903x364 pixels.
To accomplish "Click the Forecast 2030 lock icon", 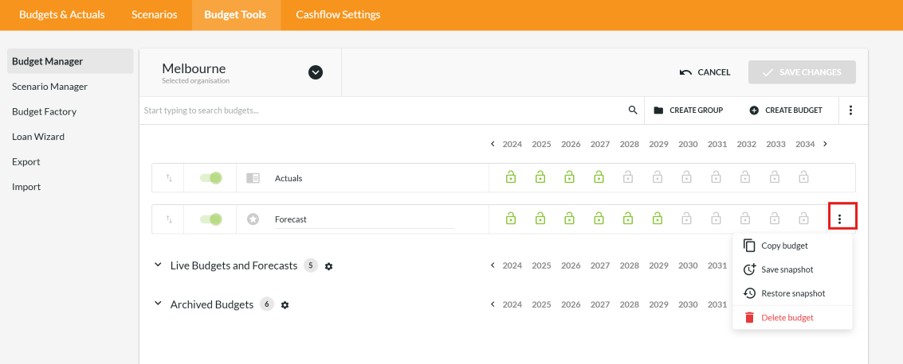I will (686, 218).
